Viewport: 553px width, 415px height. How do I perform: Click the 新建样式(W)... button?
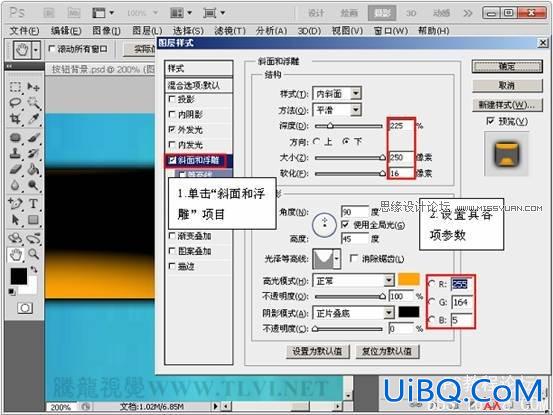coord(507,105)
